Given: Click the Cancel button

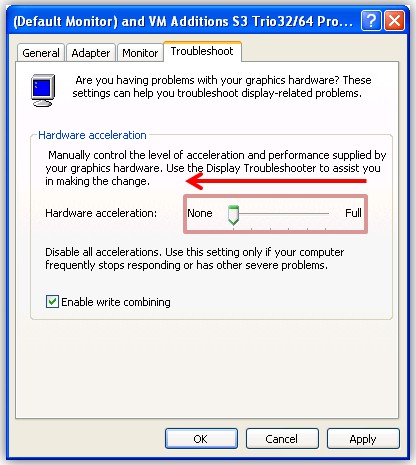Looking at the screenshot, I should tap(282, 439).
